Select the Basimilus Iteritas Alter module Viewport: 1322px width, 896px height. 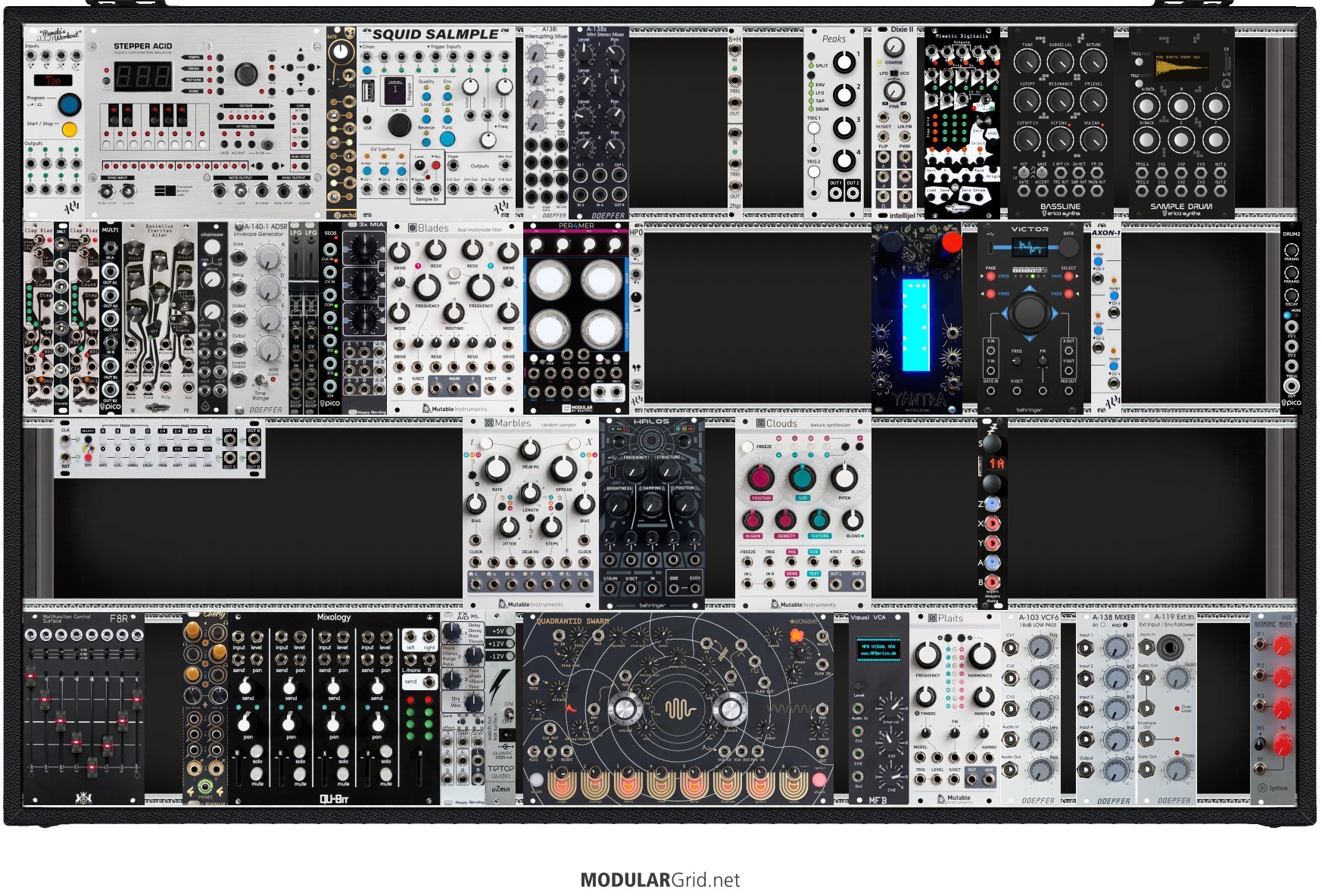160,318
